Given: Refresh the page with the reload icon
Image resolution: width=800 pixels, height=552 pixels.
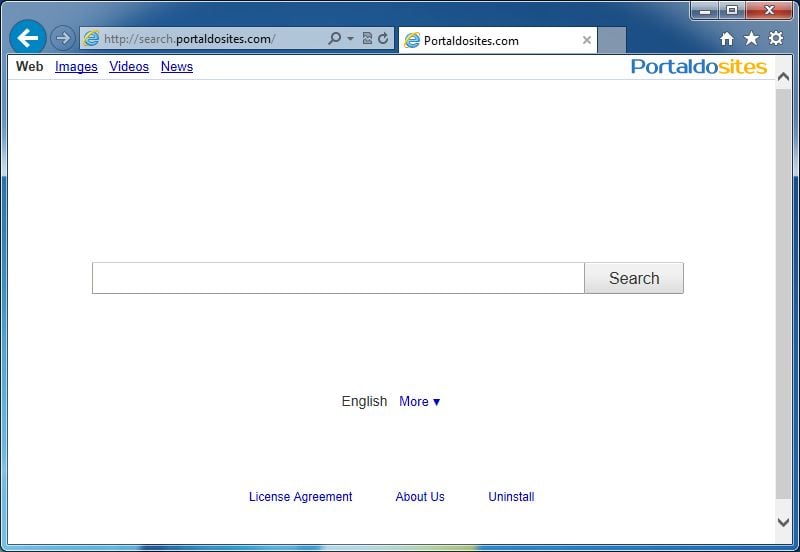Looking at the screenshot, I should click(383, 38).
